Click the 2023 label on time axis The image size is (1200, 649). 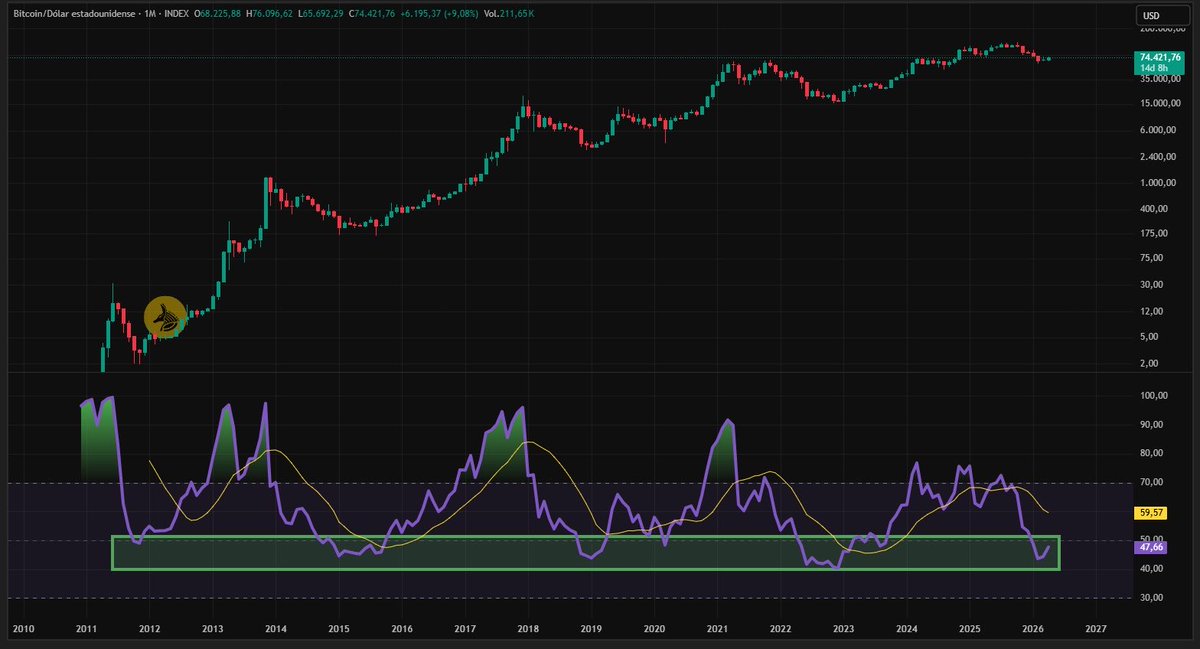pyautogui.click(x=843, y=629)
